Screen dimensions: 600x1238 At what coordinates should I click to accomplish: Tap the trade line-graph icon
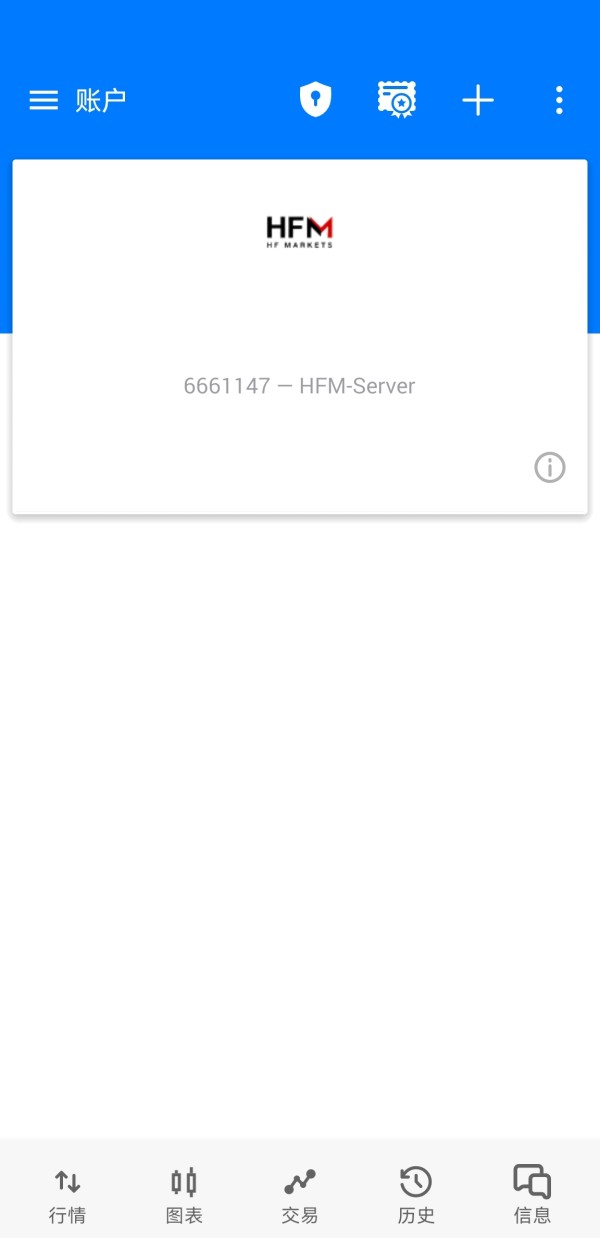point(300,1182)
